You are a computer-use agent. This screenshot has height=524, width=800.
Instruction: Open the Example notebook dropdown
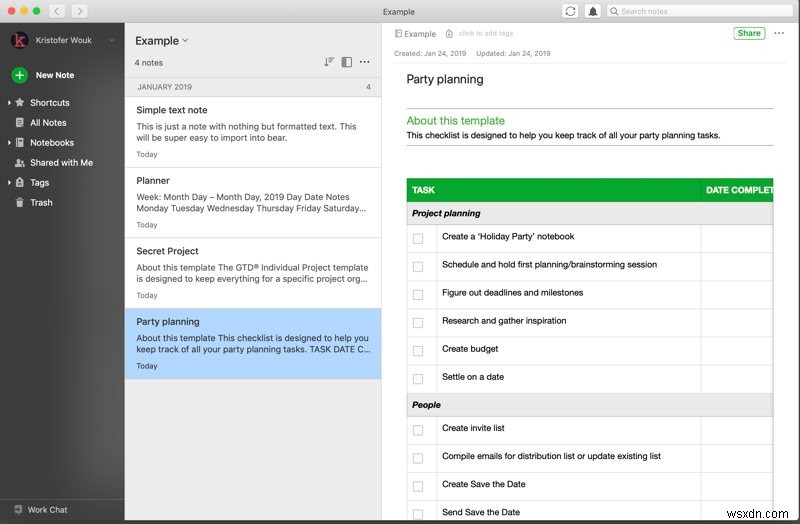click(x=161, y=41)
